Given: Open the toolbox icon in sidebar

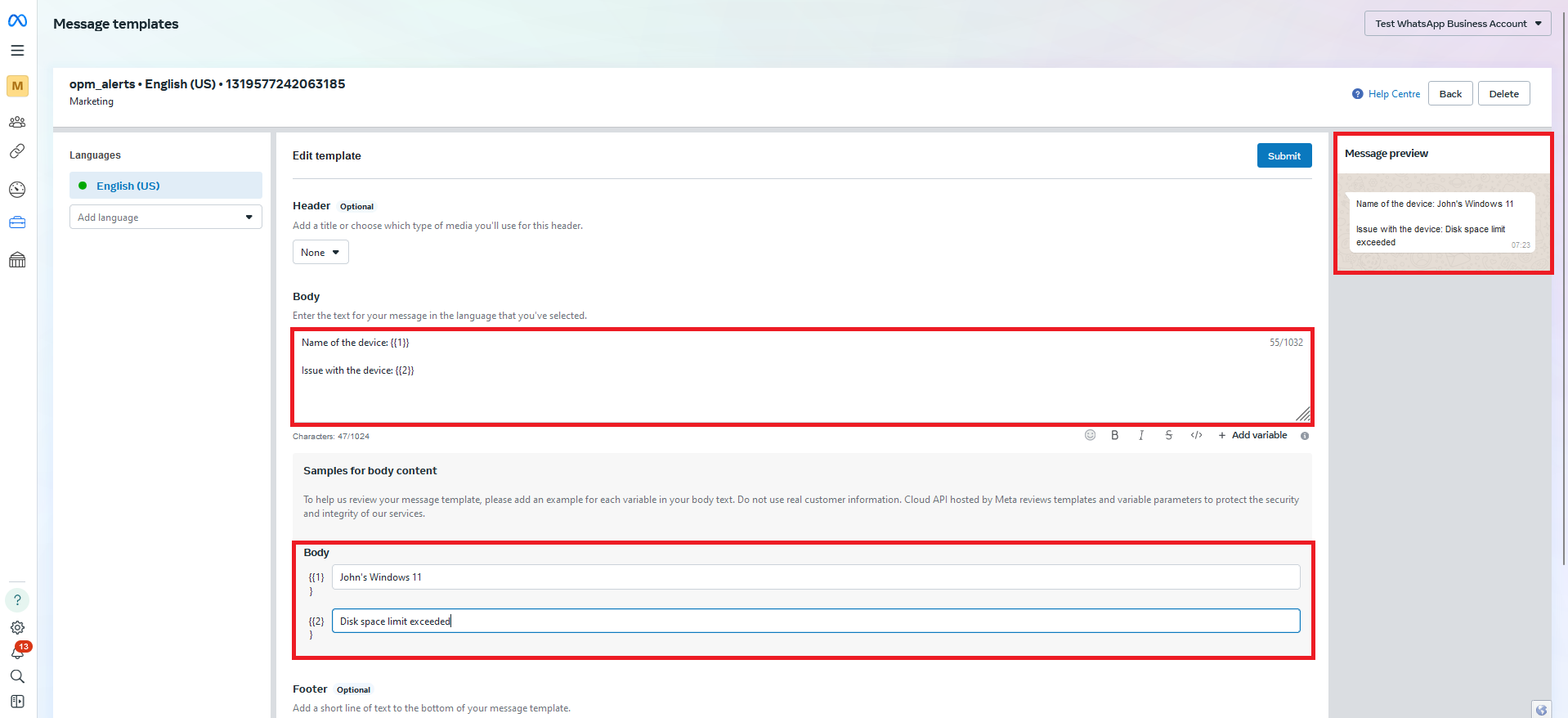Looking at the screenshot, I should 17,222.
